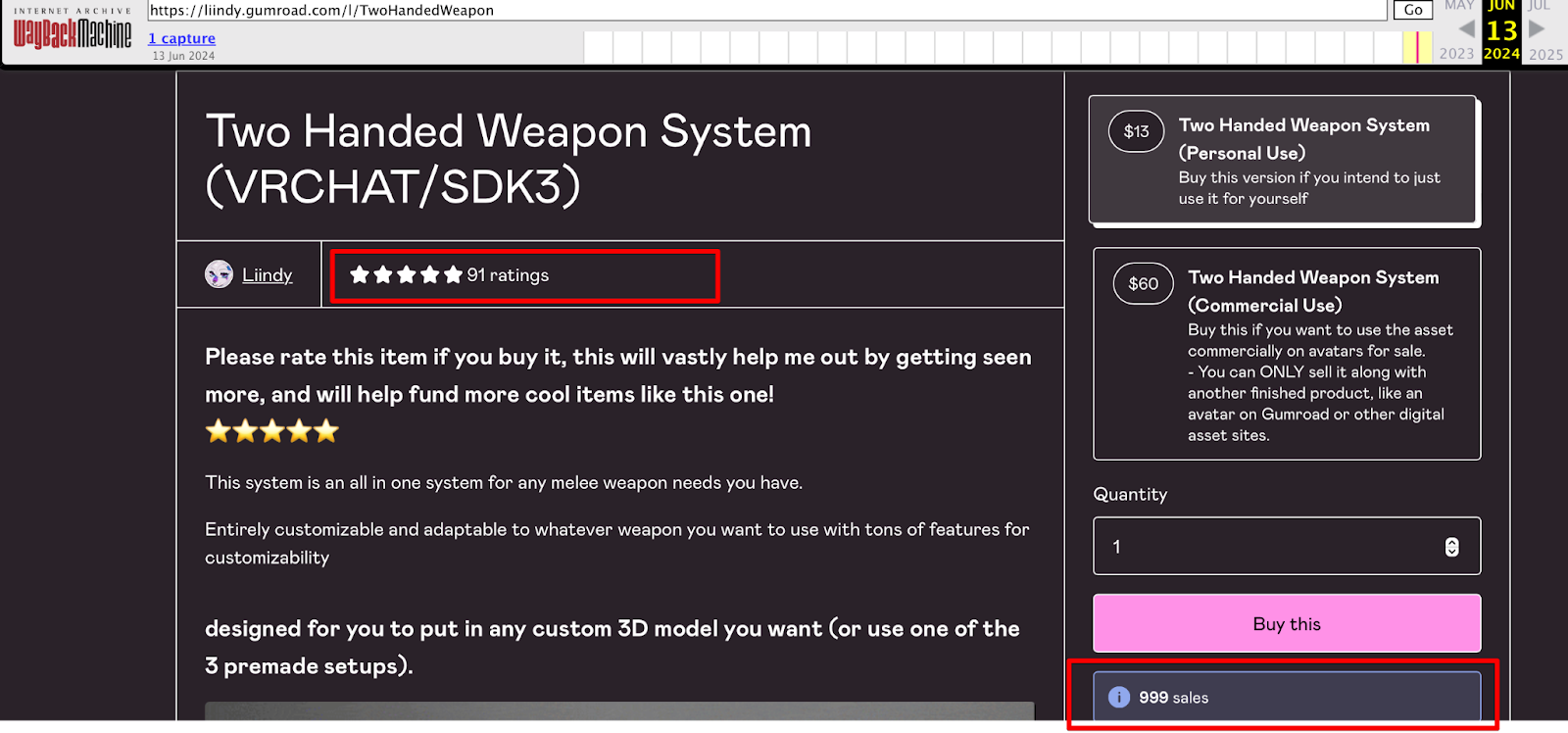The width and height of the screenshot is (1568, 733).
Task: Click the gold five-star emoji row
Action: point(271,431)
